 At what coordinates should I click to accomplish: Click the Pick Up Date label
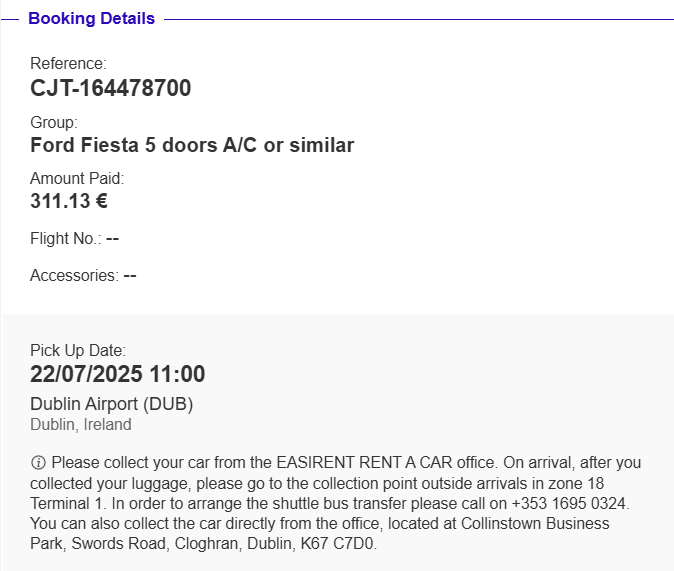[x=78, y=350]
